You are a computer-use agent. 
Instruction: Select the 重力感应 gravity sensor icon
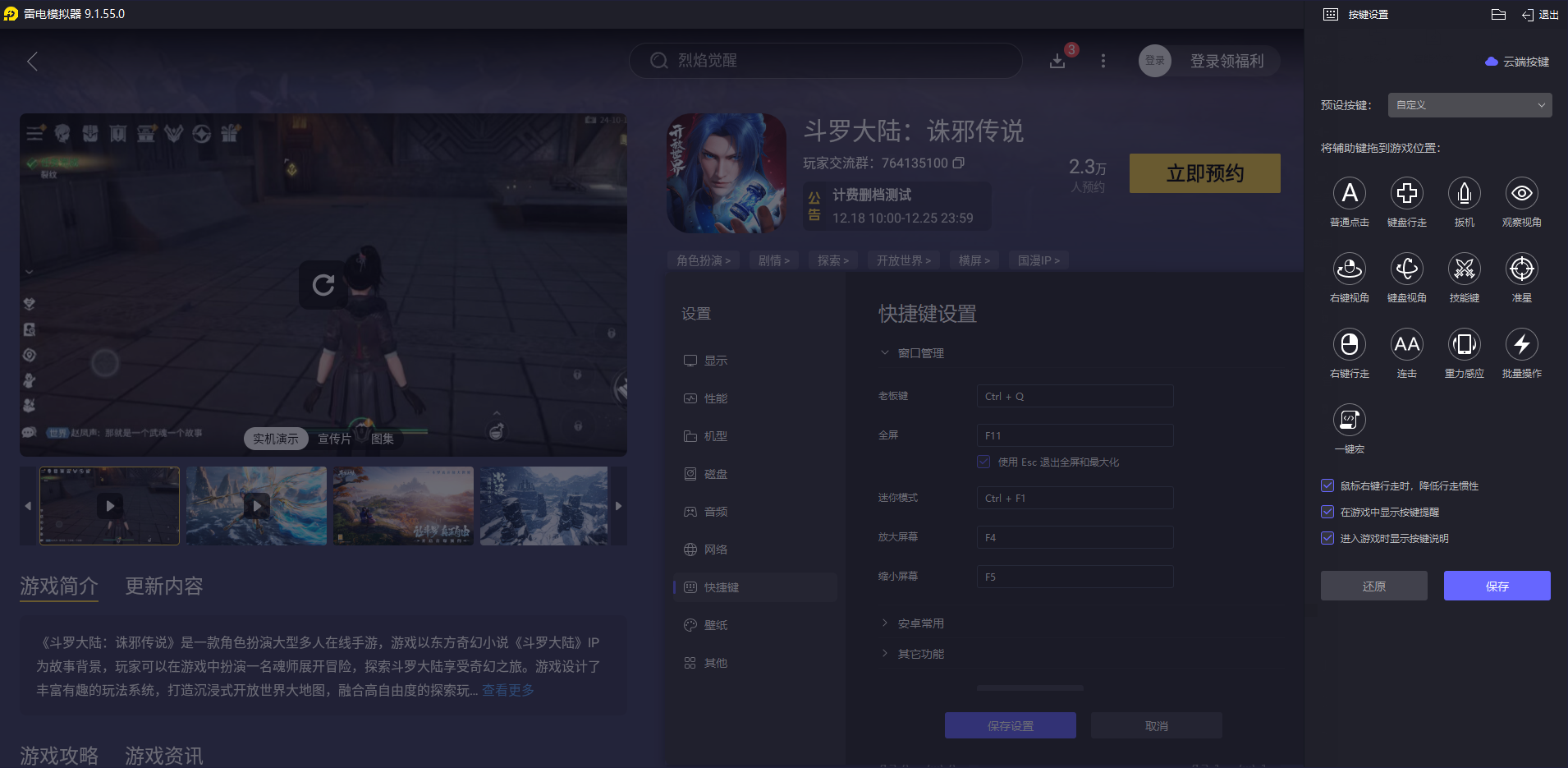click(x=1464, y=345)
